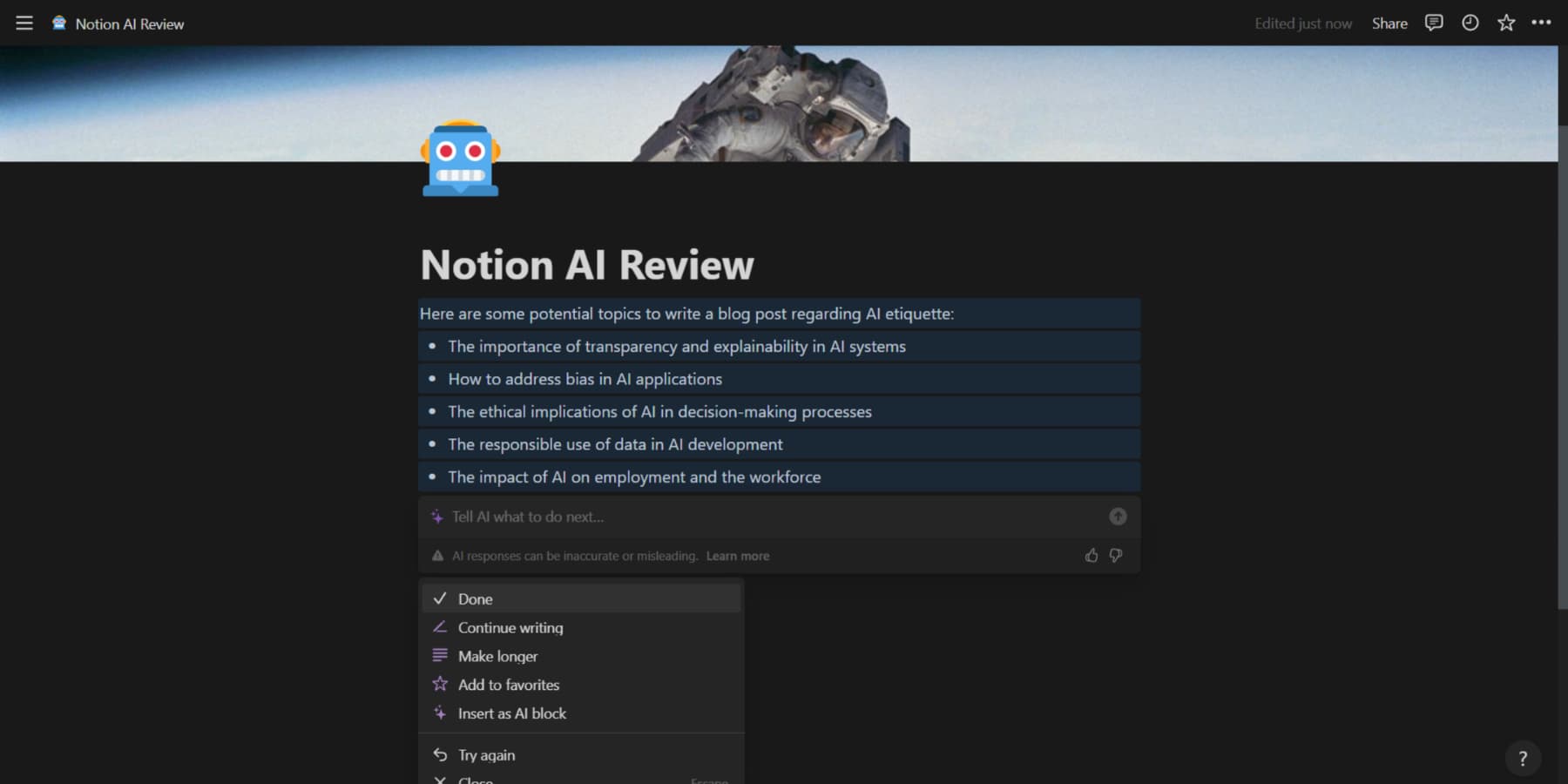Select Make longer option
The height and width of the screenshot is (784, 1568).
[x=497, y=656]
